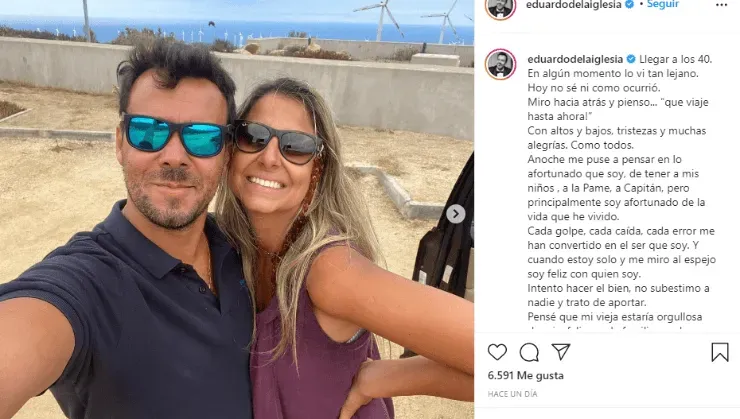This screenshot has width=740, height=419.
Task: Open the HACE UN DÍA timestamp link
Action: (512, 394)
